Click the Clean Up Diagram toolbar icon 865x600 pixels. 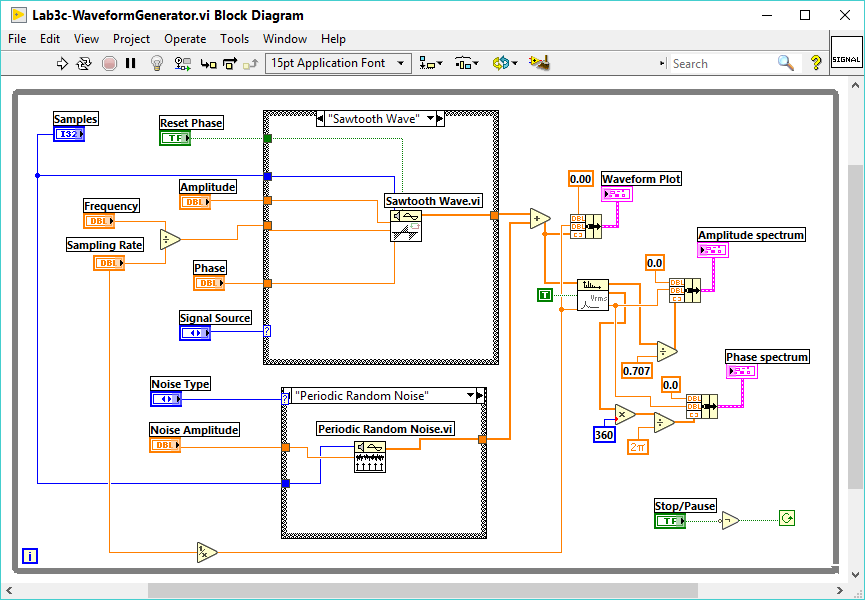point(538,62)
